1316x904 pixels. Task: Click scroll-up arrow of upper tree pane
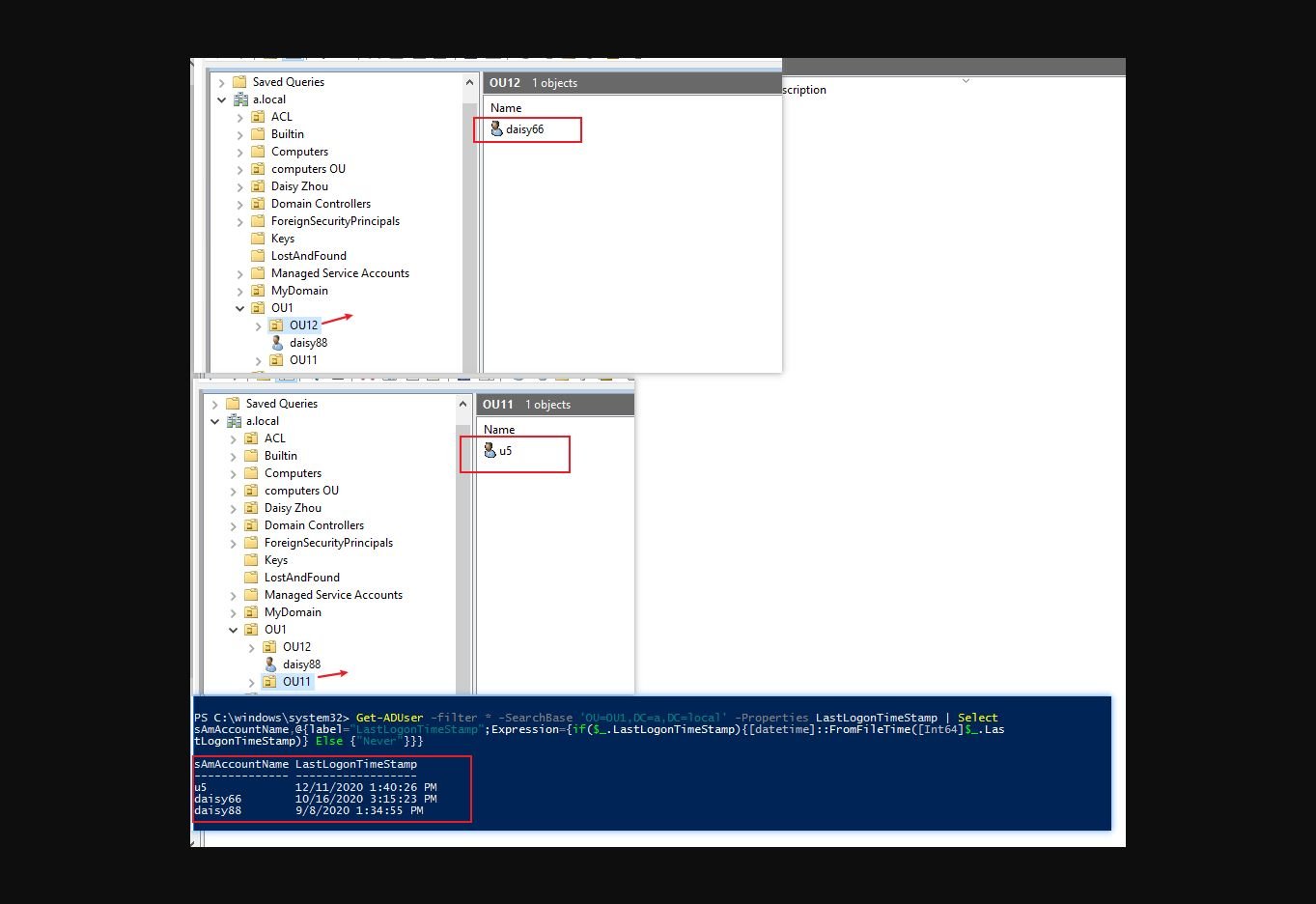[x=470, y=83]
